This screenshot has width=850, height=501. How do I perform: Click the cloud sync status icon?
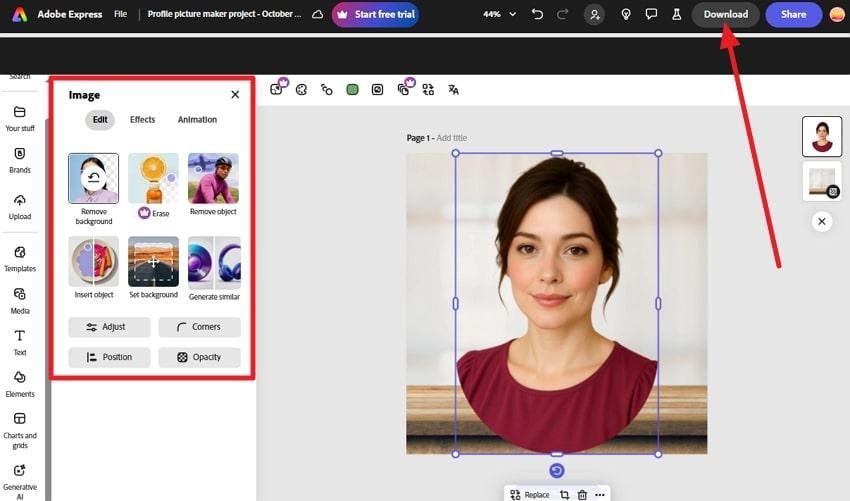click(x=318, y=15)
